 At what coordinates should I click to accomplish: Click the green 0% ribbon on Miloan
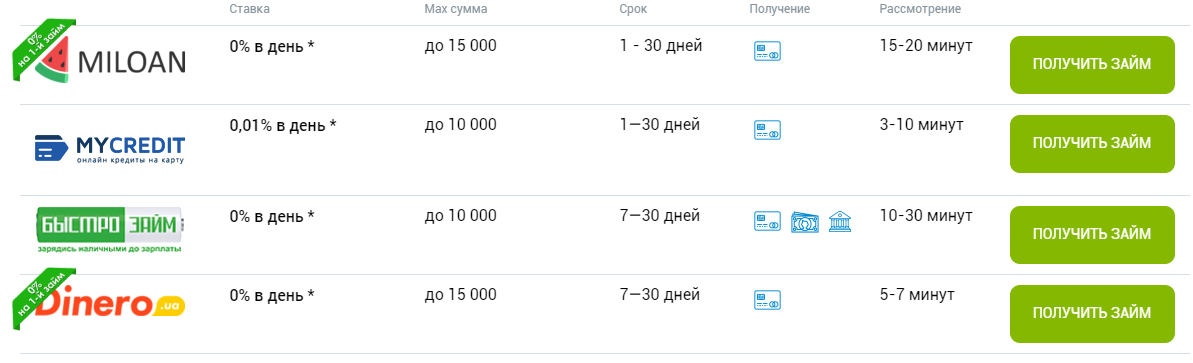[44, 49]
